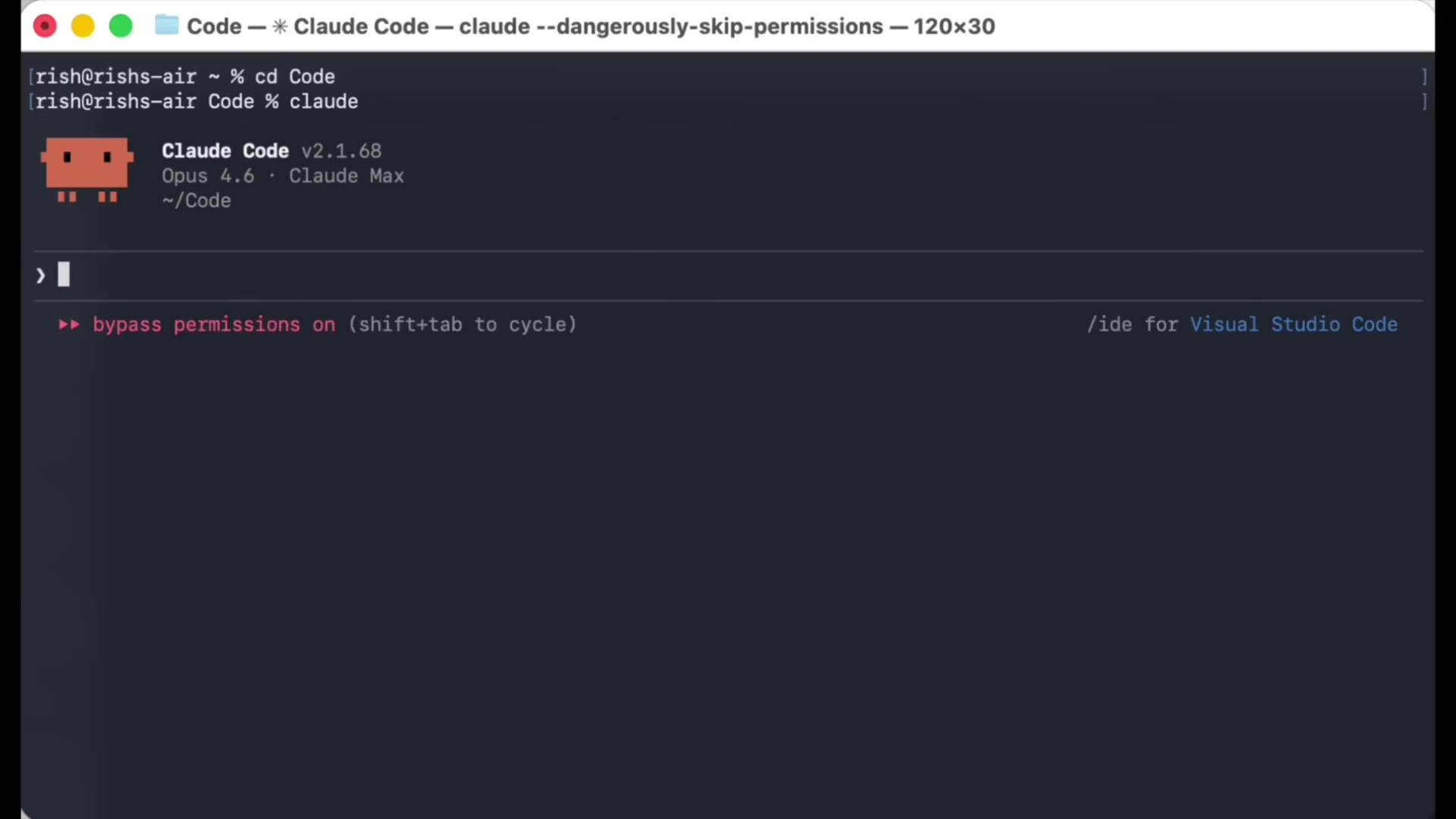The height and width of the screenshot is (819, 1456).
Task: Click the green fullscreen window button
Action: [121, 27]
